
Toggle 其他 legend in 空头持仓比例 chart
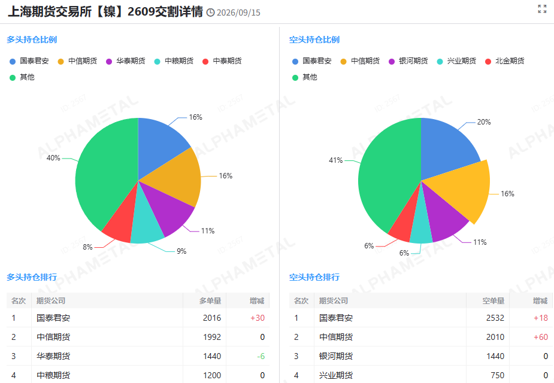(x=305, y=77)
